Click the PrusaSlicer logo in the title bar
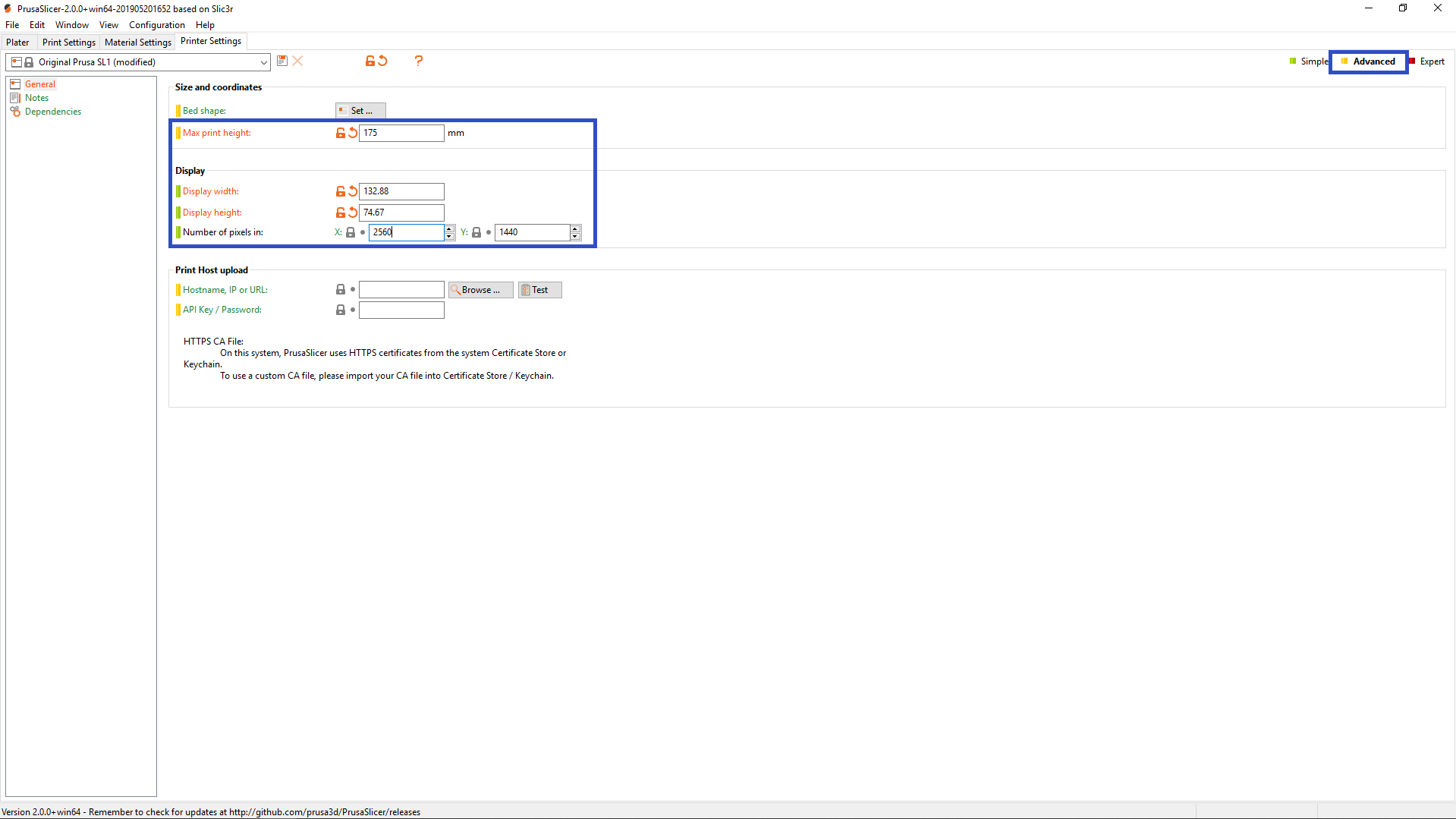Viewport: 1456px width, 819px height. point(8,8)
